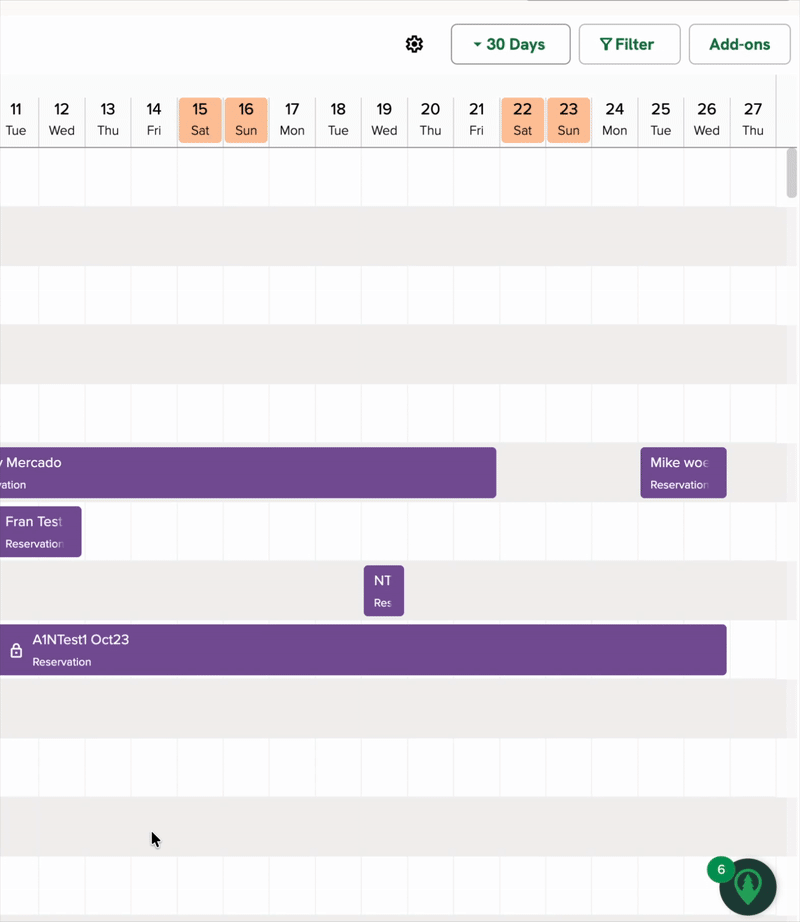The height and width of the screenshot is (922, 800).
Task: Click the vertical scrollbar thumb
Action: click(791, 173)
